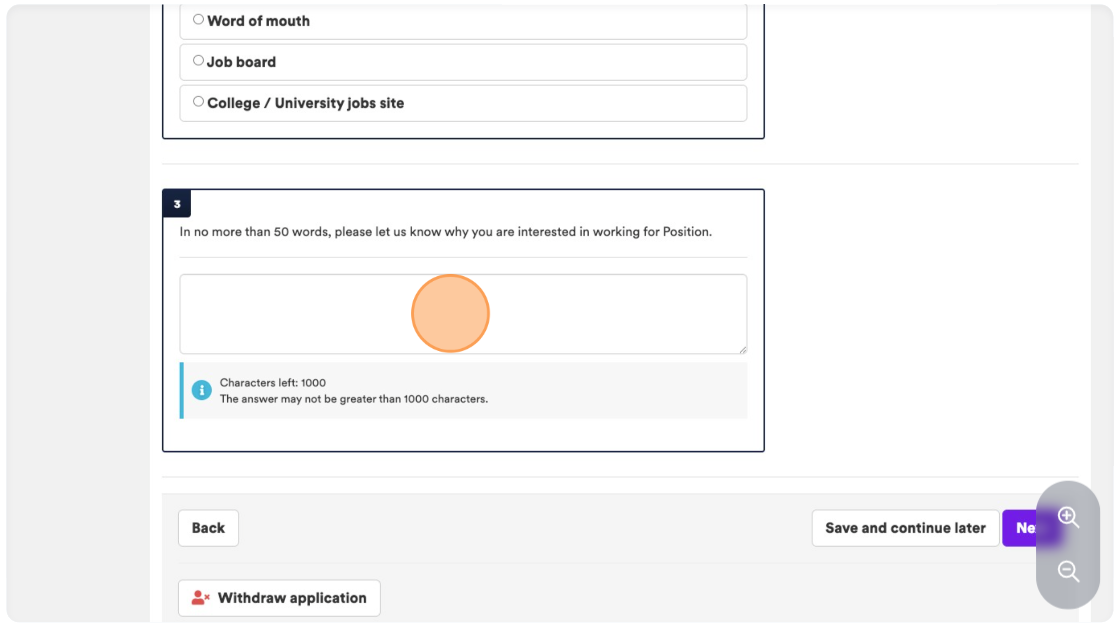
Task: Click the red withdraw user icon
Action: tap(201, 598)
